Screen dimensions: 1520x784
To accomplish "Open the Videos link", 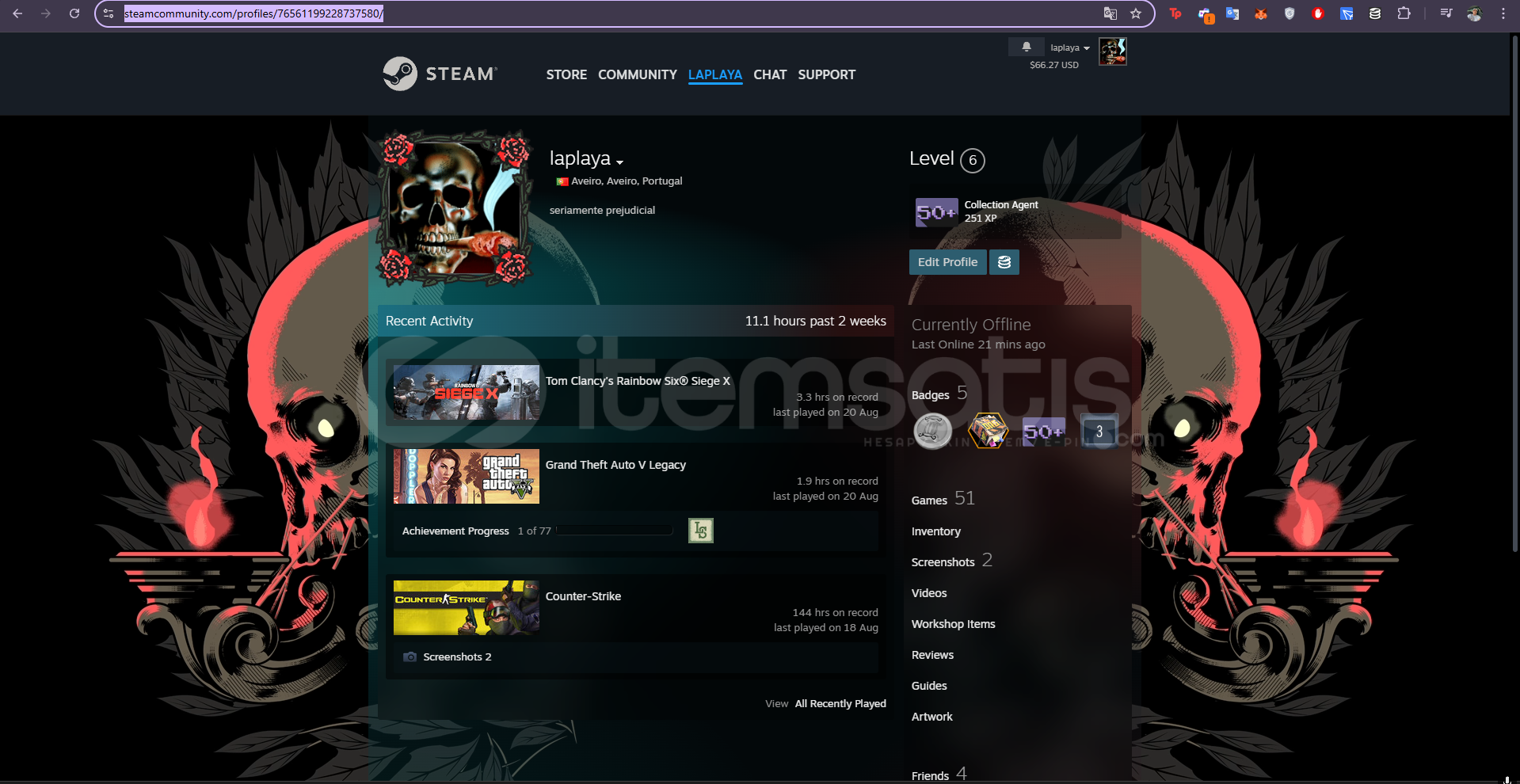I will pos(929,593).
